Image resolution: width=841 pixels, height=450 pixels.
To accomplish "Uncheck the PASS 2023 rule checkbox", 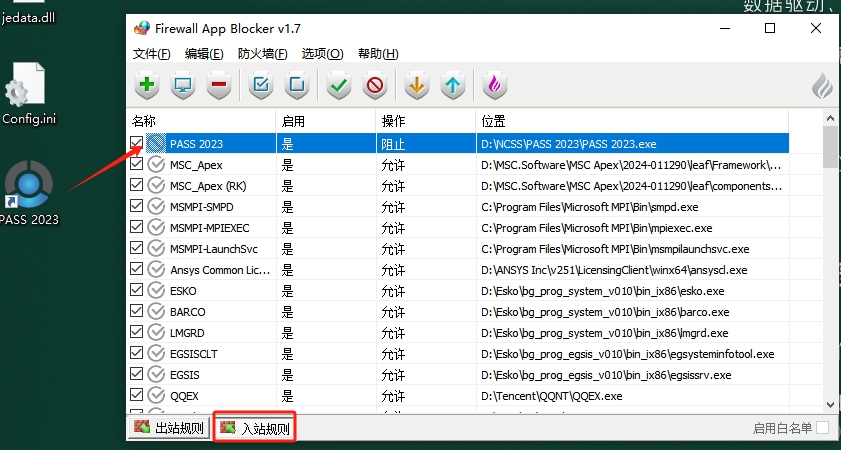I will [136, 143].
